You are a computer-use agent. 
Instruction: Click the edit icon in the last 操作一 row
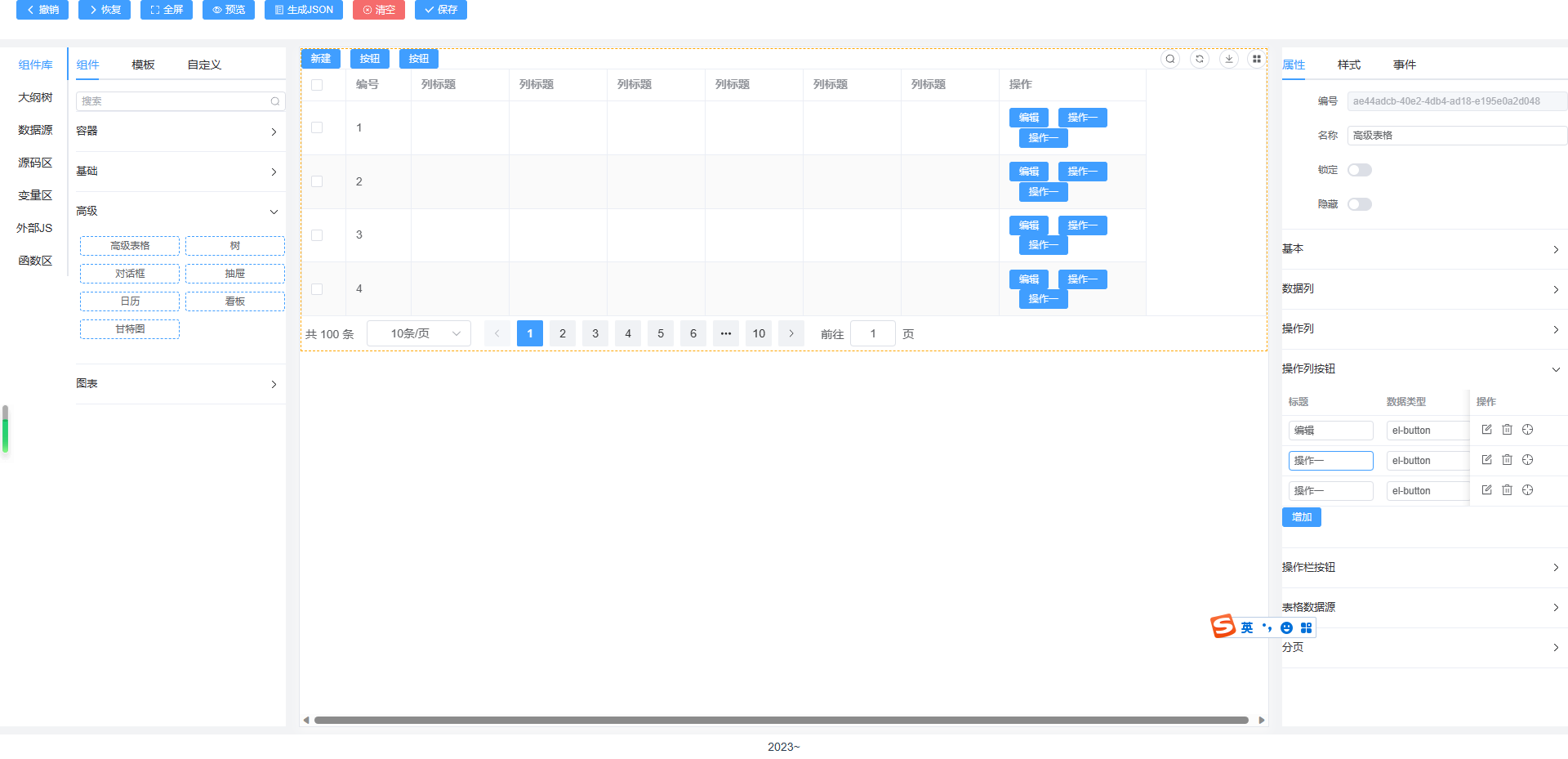[x=1486, y=490]
